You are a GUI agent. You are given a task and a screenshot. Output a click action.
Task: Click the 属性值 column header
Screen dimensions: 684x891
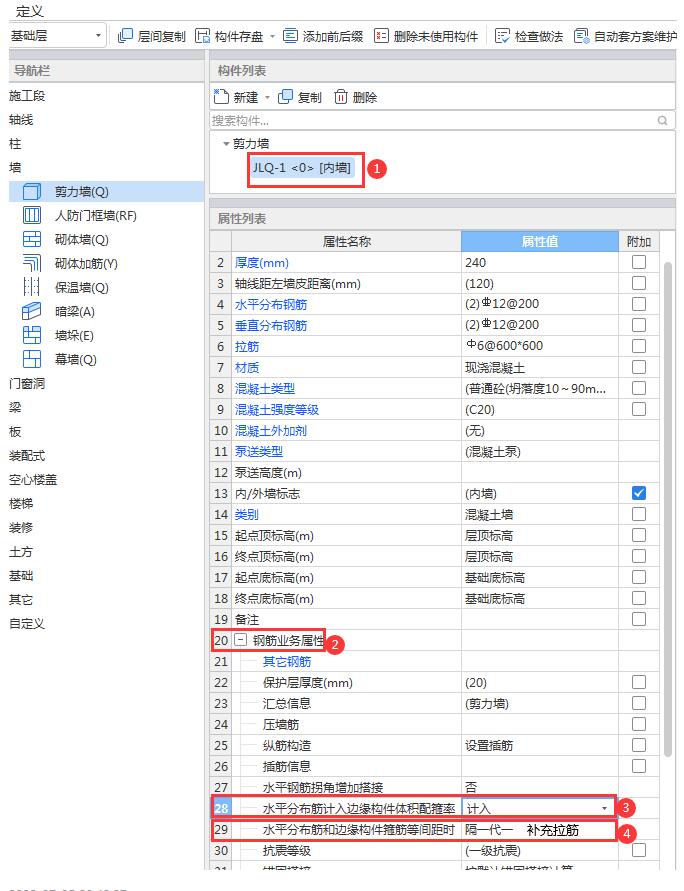540,242
